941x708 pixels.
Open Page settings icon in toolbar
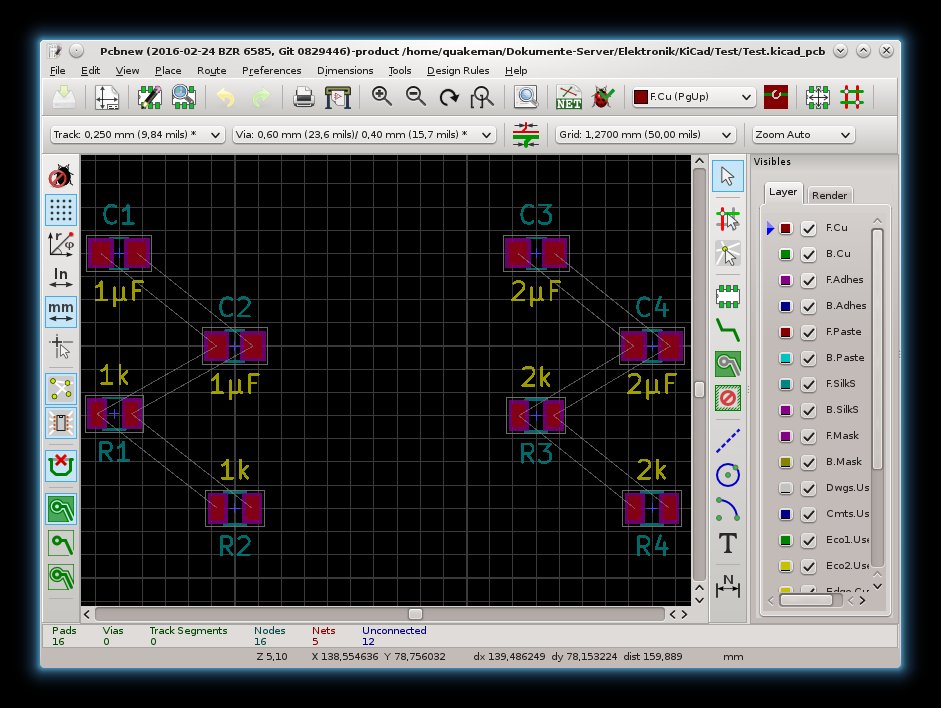click(x=107, y=97)
